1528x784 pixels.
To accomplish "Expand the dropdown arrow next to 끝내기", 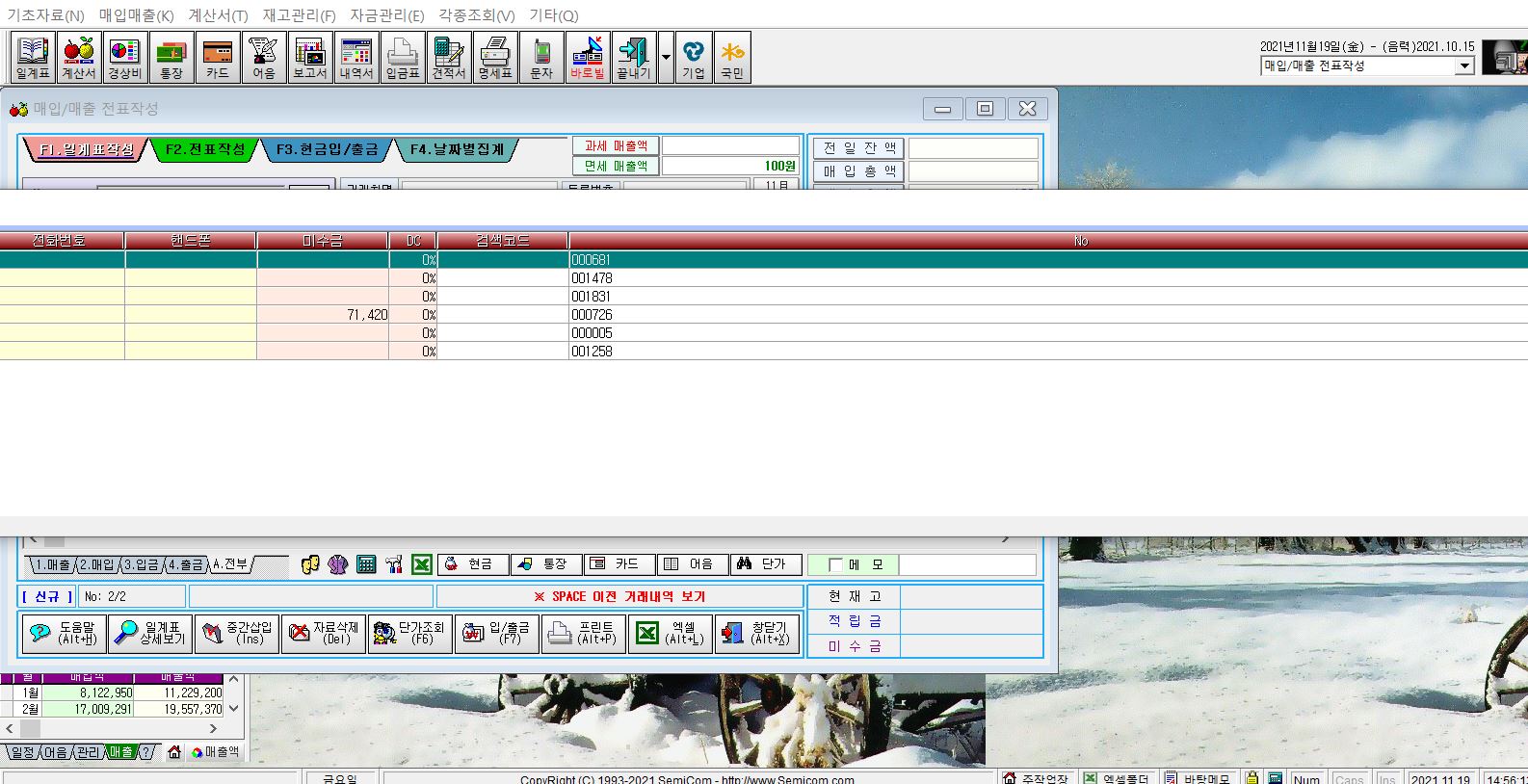I will [666, 58].
